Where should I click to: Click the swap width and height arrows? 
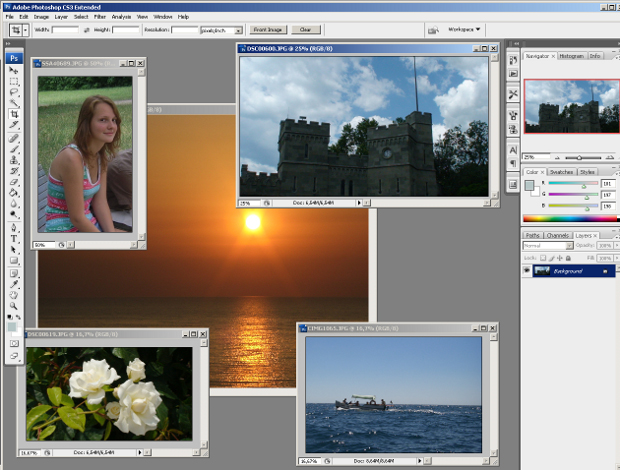[87, 30]
